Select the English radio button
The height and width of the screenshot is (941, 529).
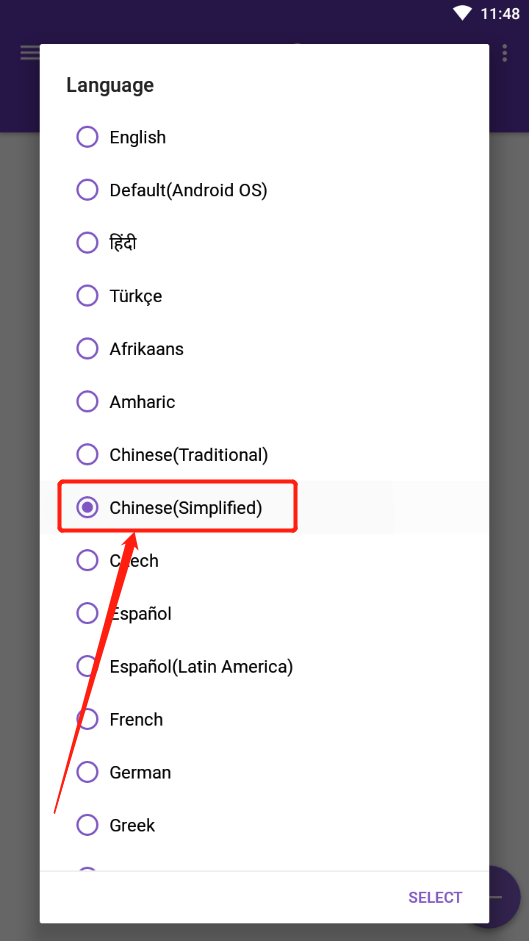87,137
